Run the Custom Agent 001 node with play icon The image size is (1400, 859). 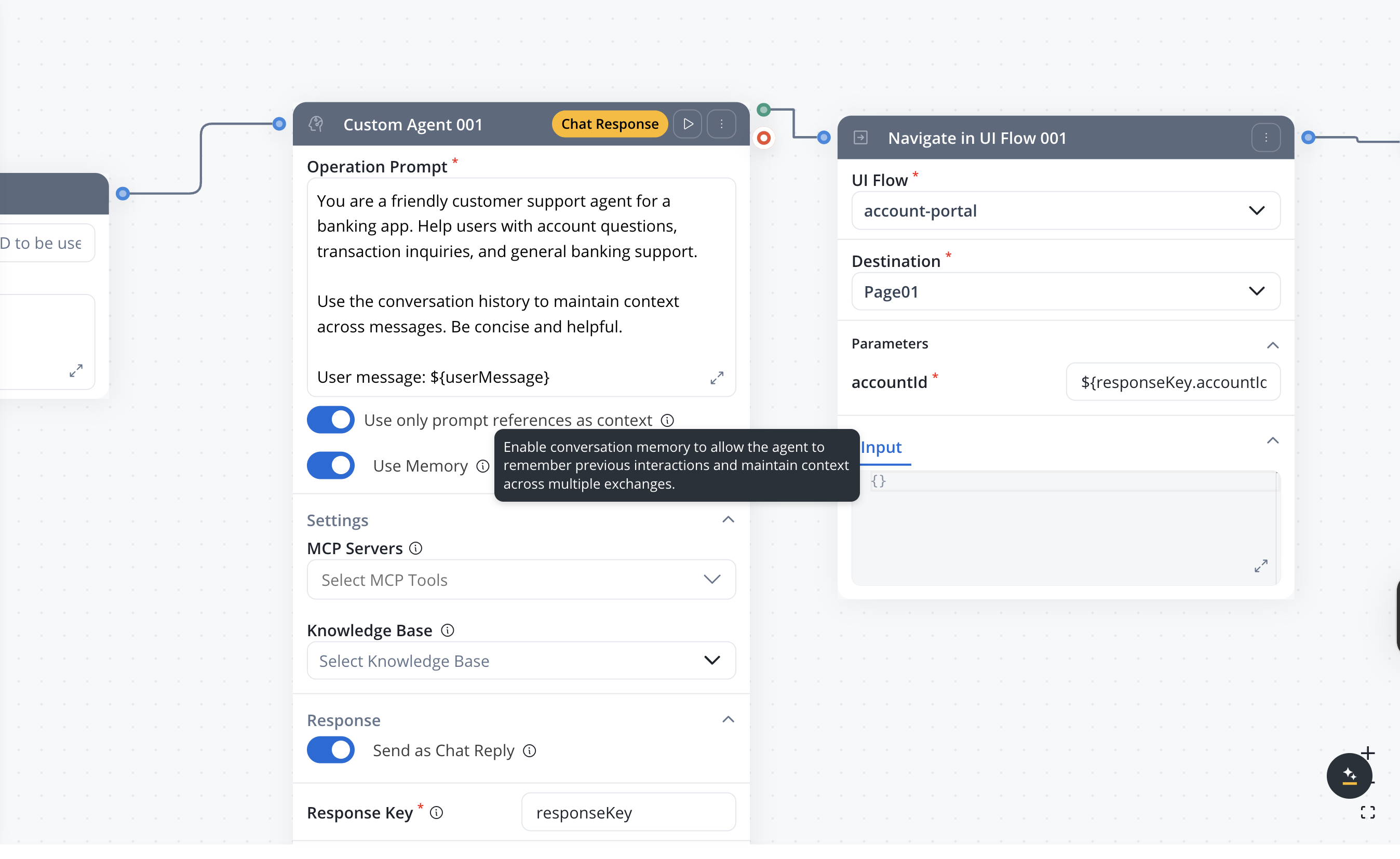point(688,124)
